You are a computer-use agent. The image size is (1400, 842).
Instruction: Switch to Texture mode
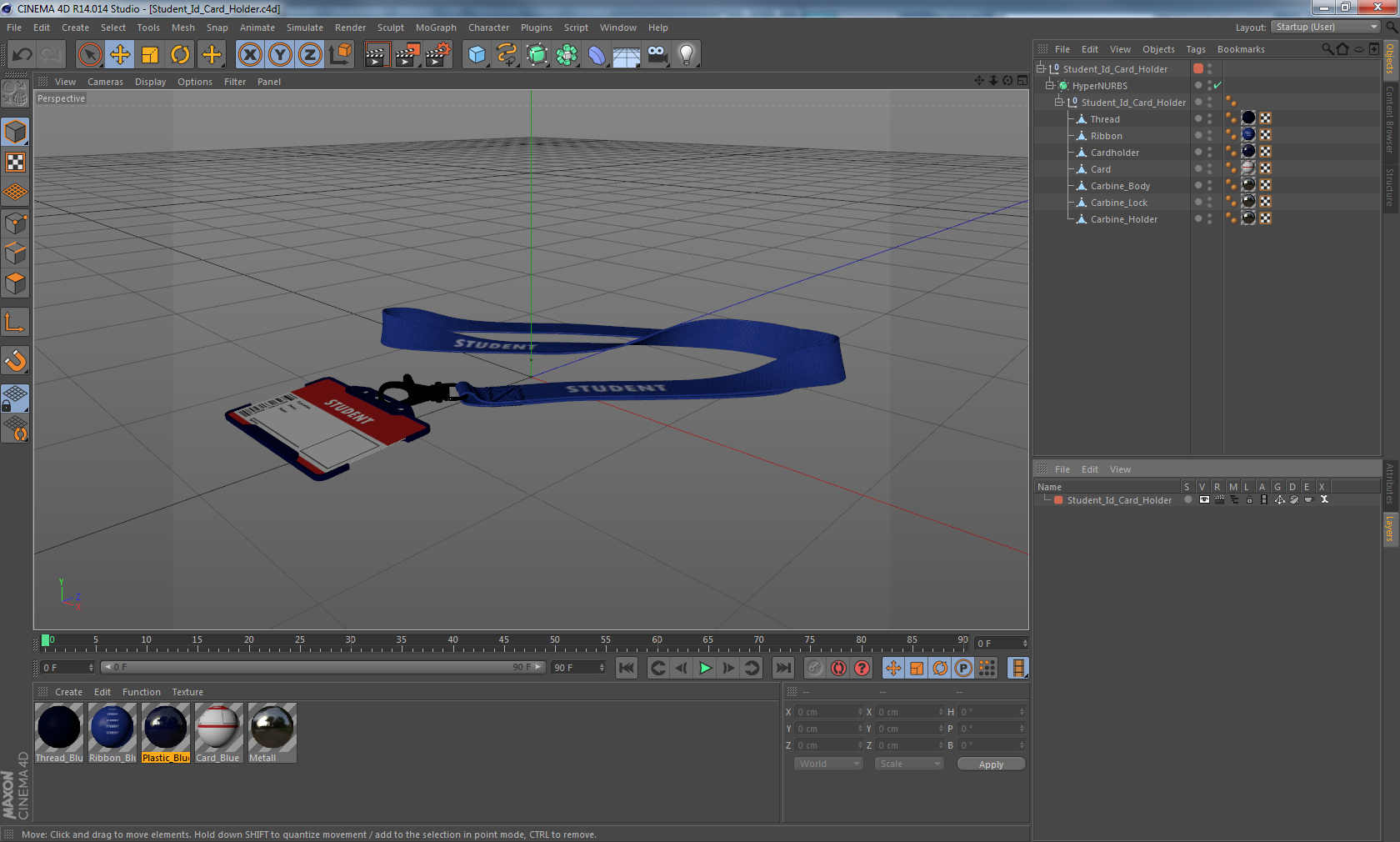15,163
